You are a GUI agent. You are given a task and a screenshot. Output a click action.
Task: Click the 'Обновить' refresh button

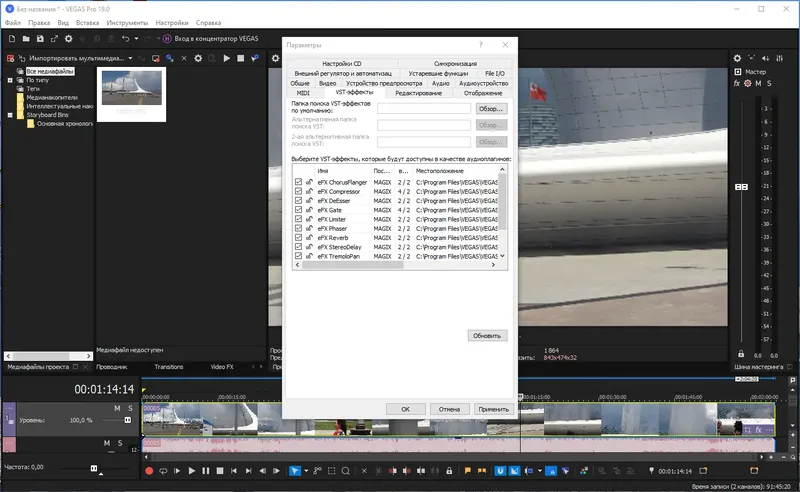click(x=487, y=336)
